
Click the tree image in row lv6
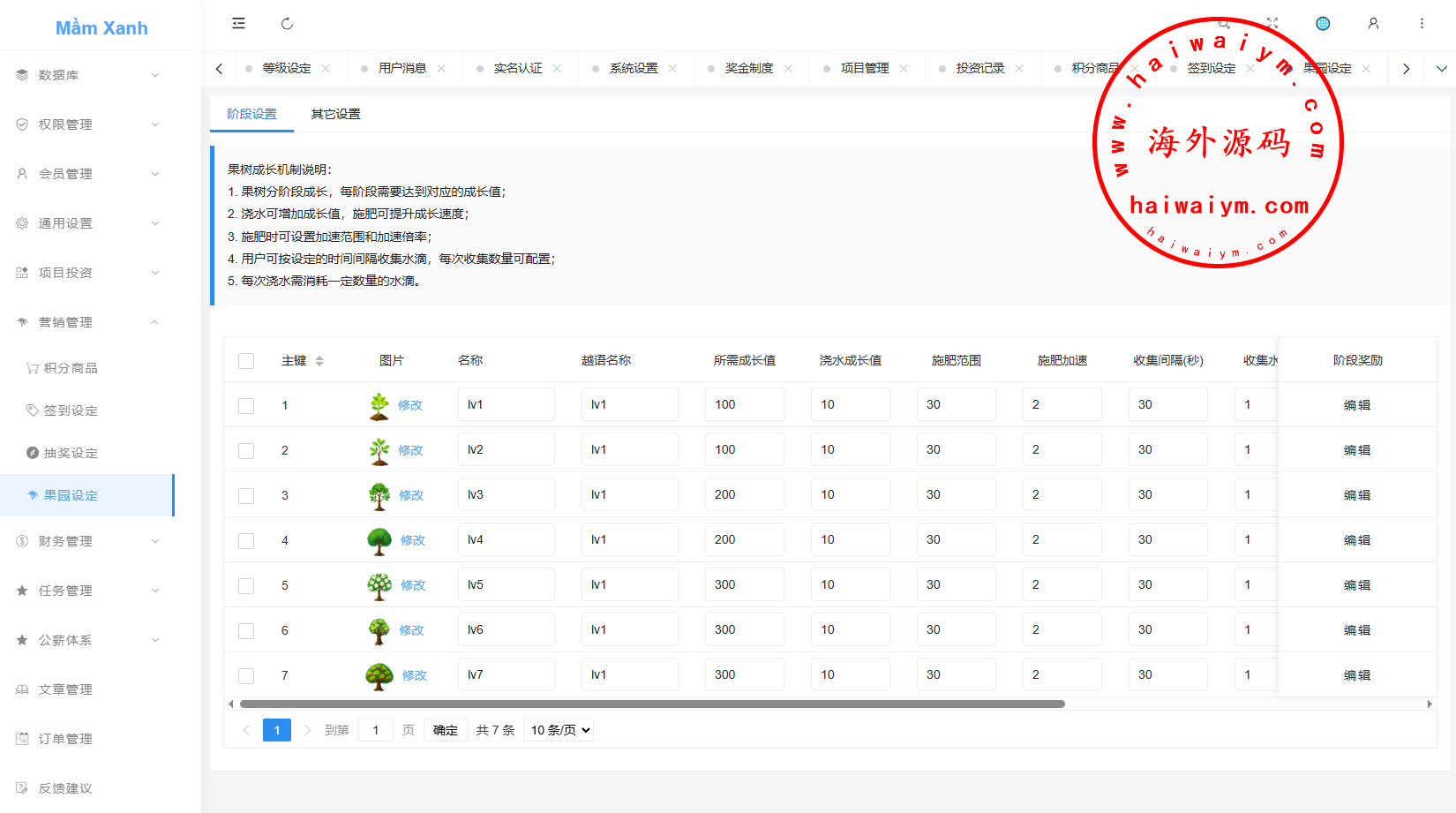(x=379, y=631)
